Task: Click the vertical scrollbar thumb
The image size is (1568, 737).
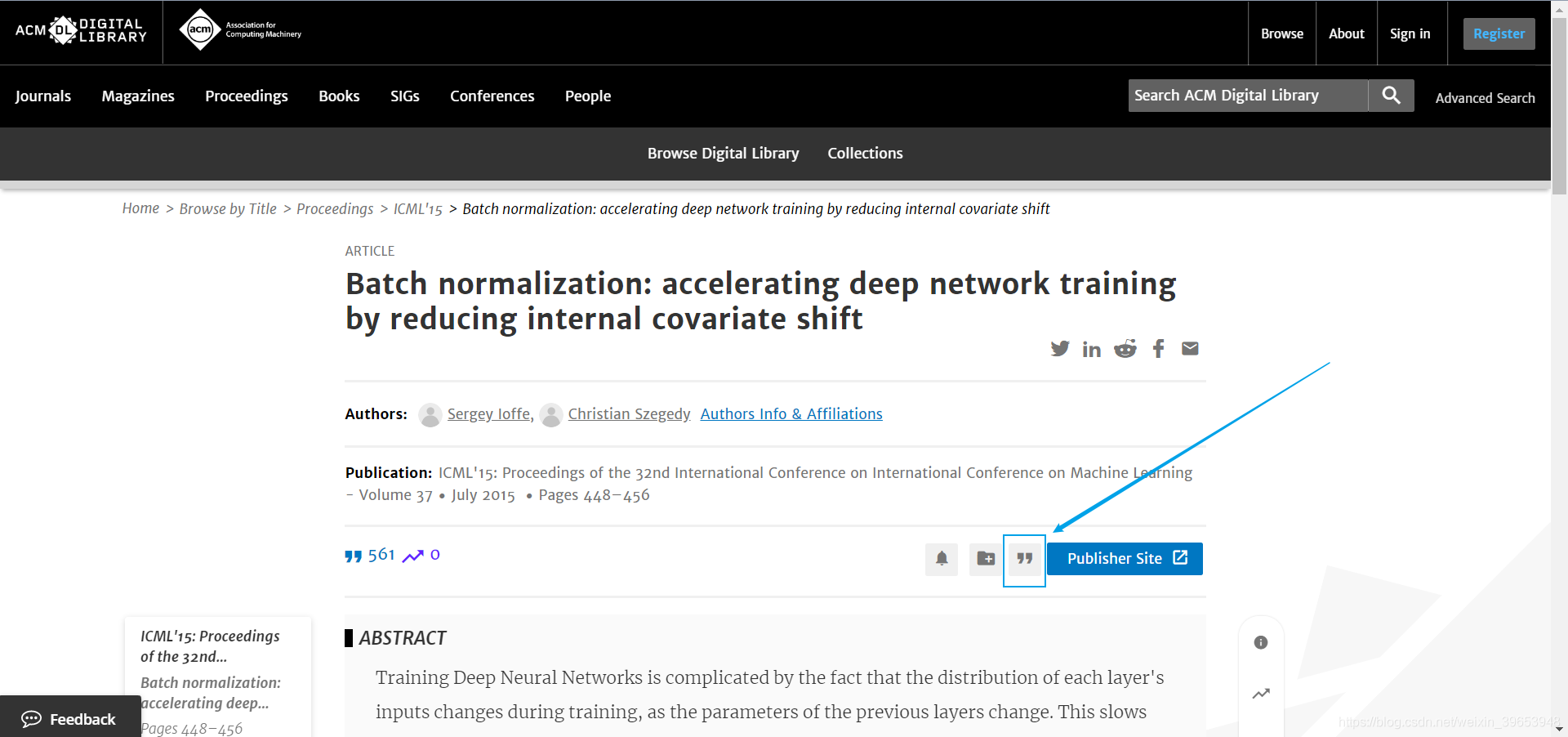Action: [x=1559, y=105]
